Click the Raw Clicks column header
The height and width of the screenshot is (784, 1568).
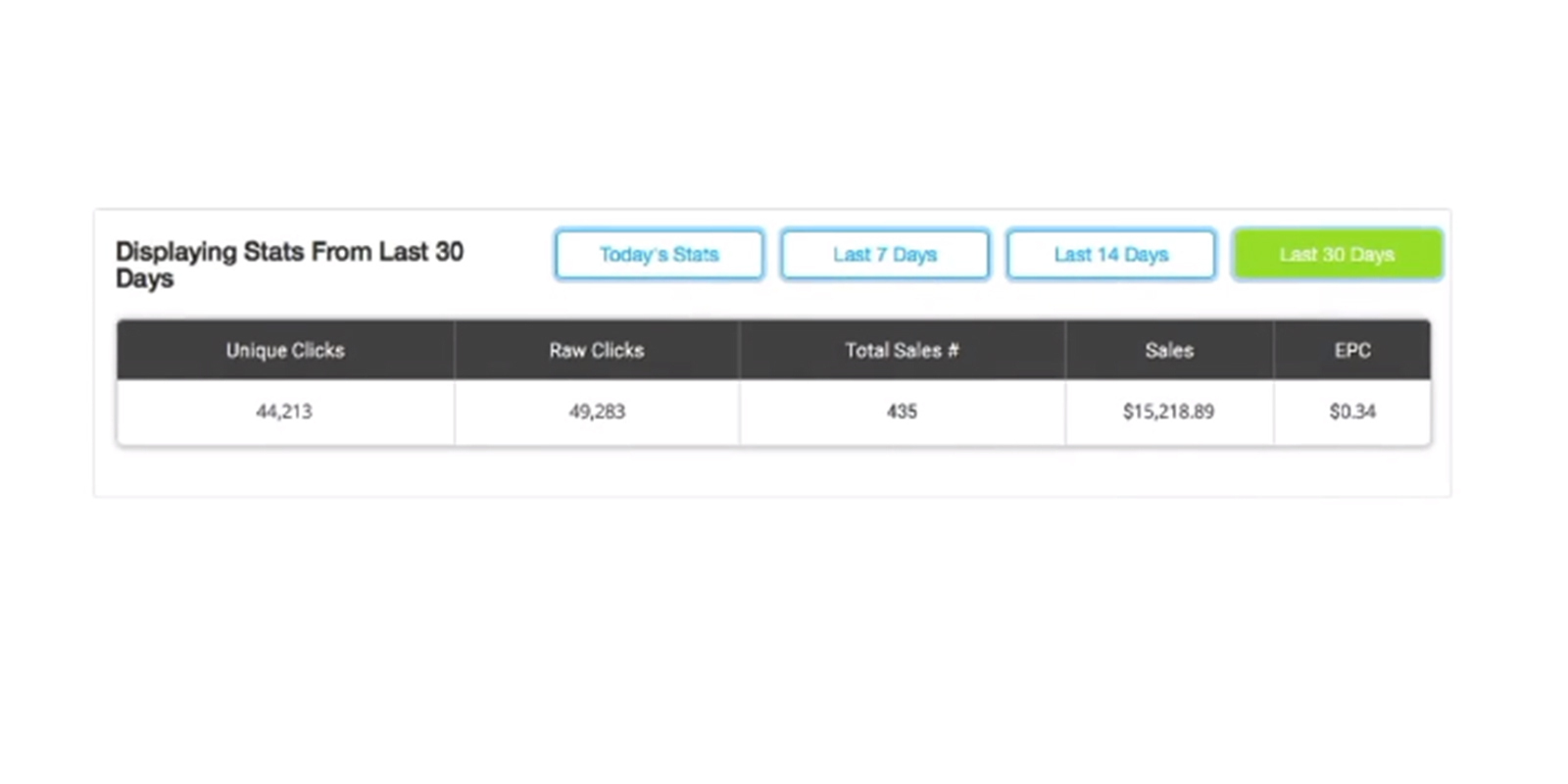597,350
